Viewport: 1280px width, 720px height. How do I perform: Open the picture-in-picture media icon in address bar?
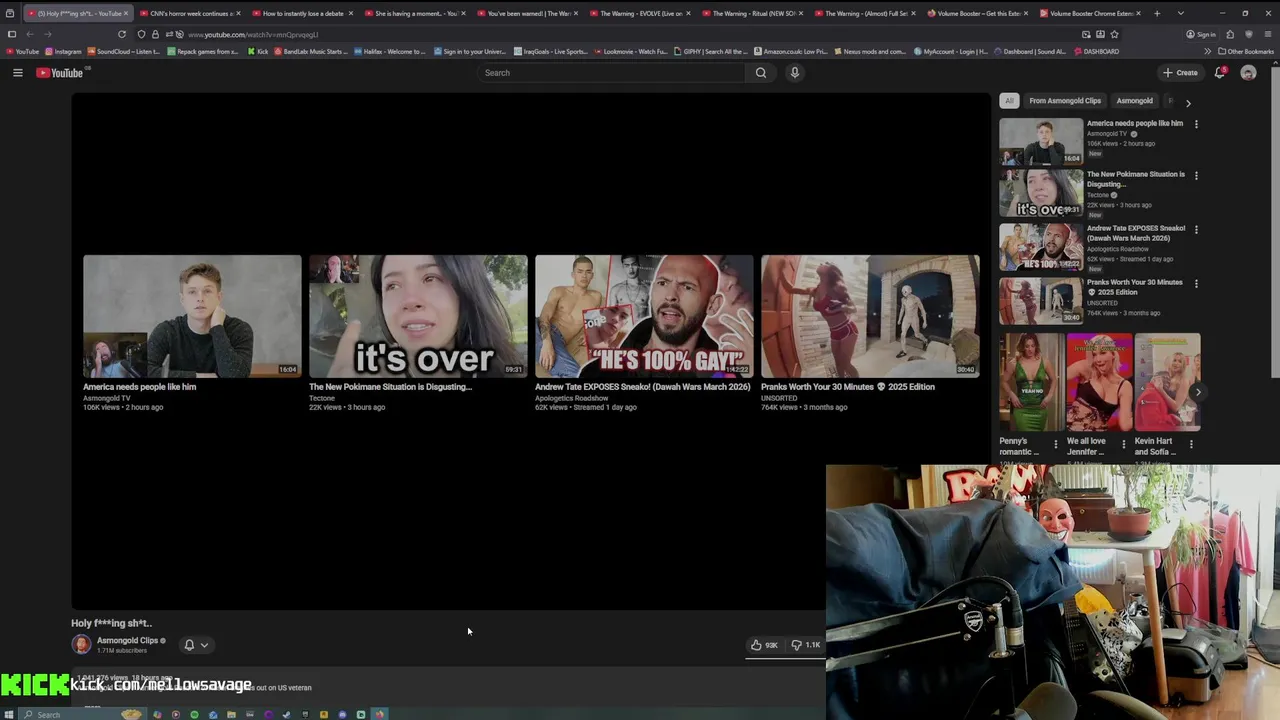(1086, 34)
